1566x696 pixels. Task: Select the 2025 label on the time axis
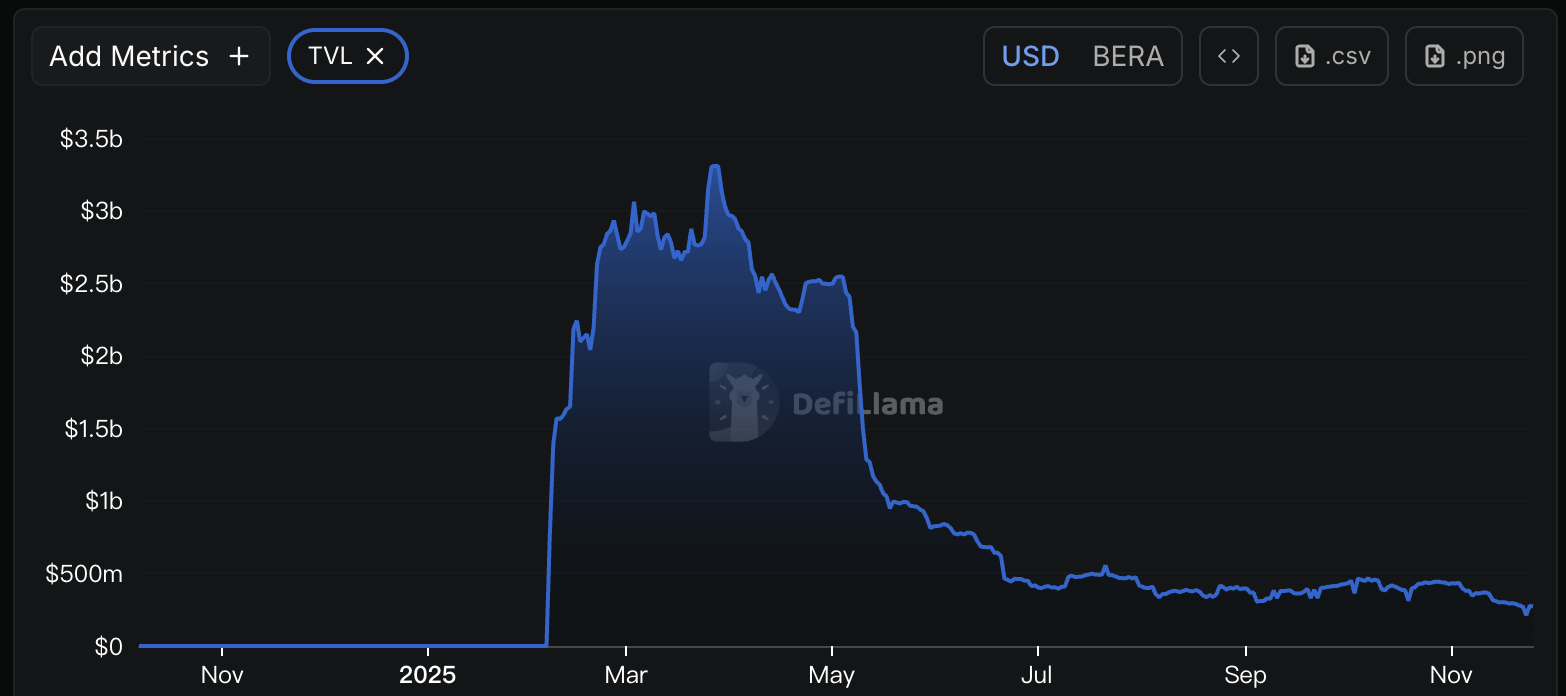coord(427,675)
